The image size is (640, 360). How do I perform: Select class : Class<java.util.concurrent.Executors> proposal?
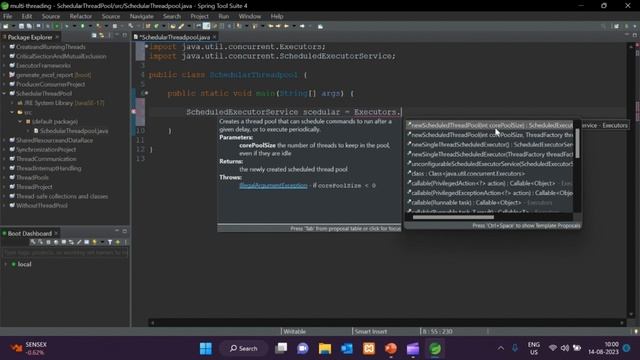coord(490,173)
